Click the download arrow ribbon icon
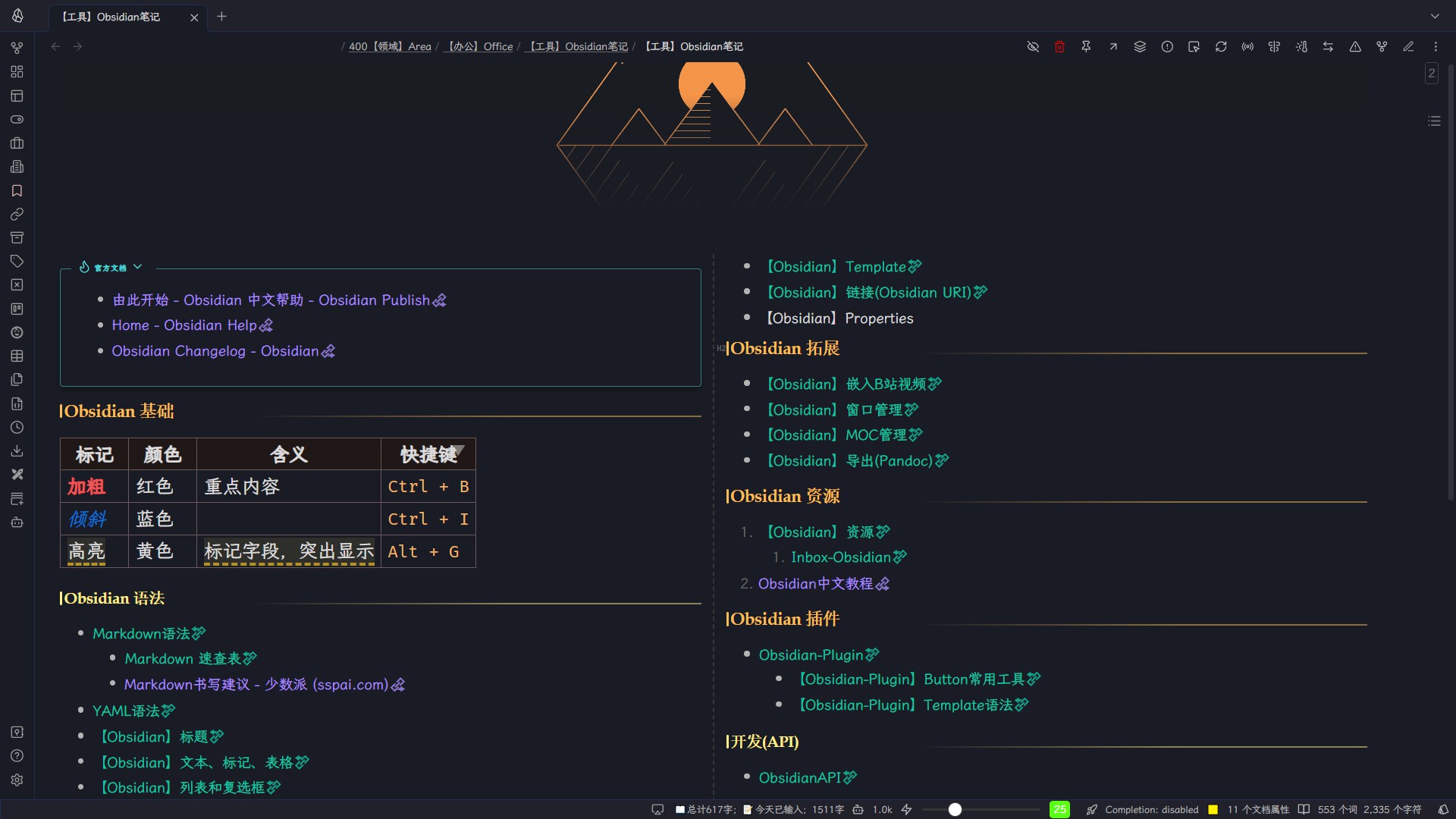 pos(17,450)
